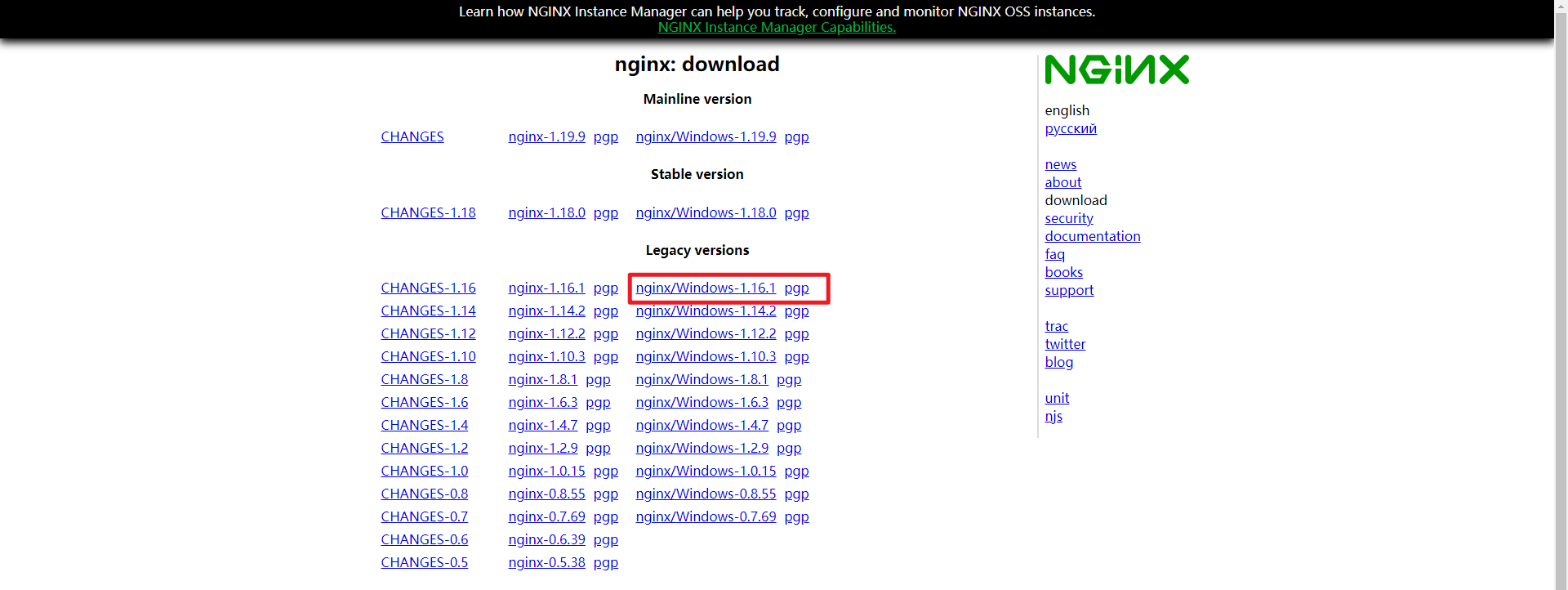This screenshot has width=1568, height=590.
Task: Open CHANGES-1.16 link
Action: [x=428, y=288]
